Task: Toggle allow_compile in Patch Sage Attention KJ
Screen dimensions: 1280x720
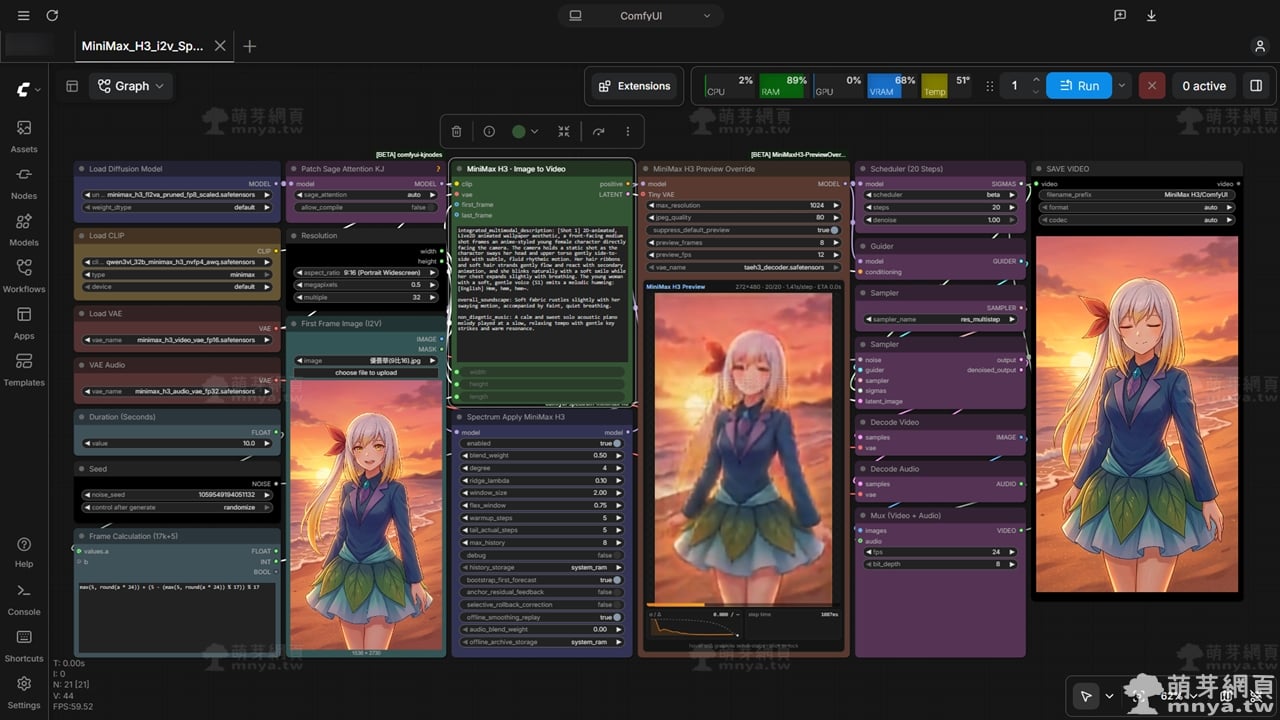Action: [365, 207]
